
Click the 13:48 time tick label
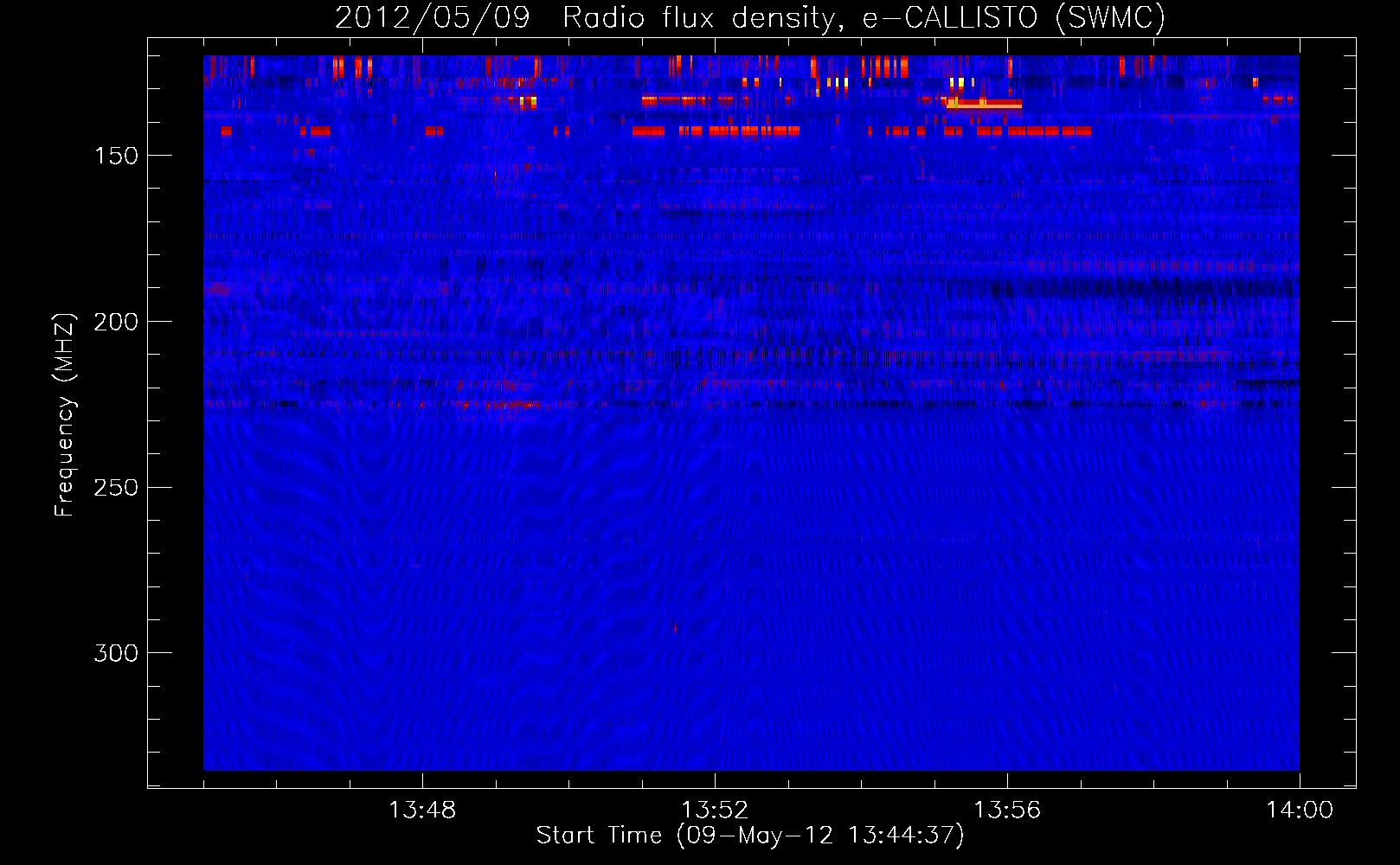click(422, 811)
